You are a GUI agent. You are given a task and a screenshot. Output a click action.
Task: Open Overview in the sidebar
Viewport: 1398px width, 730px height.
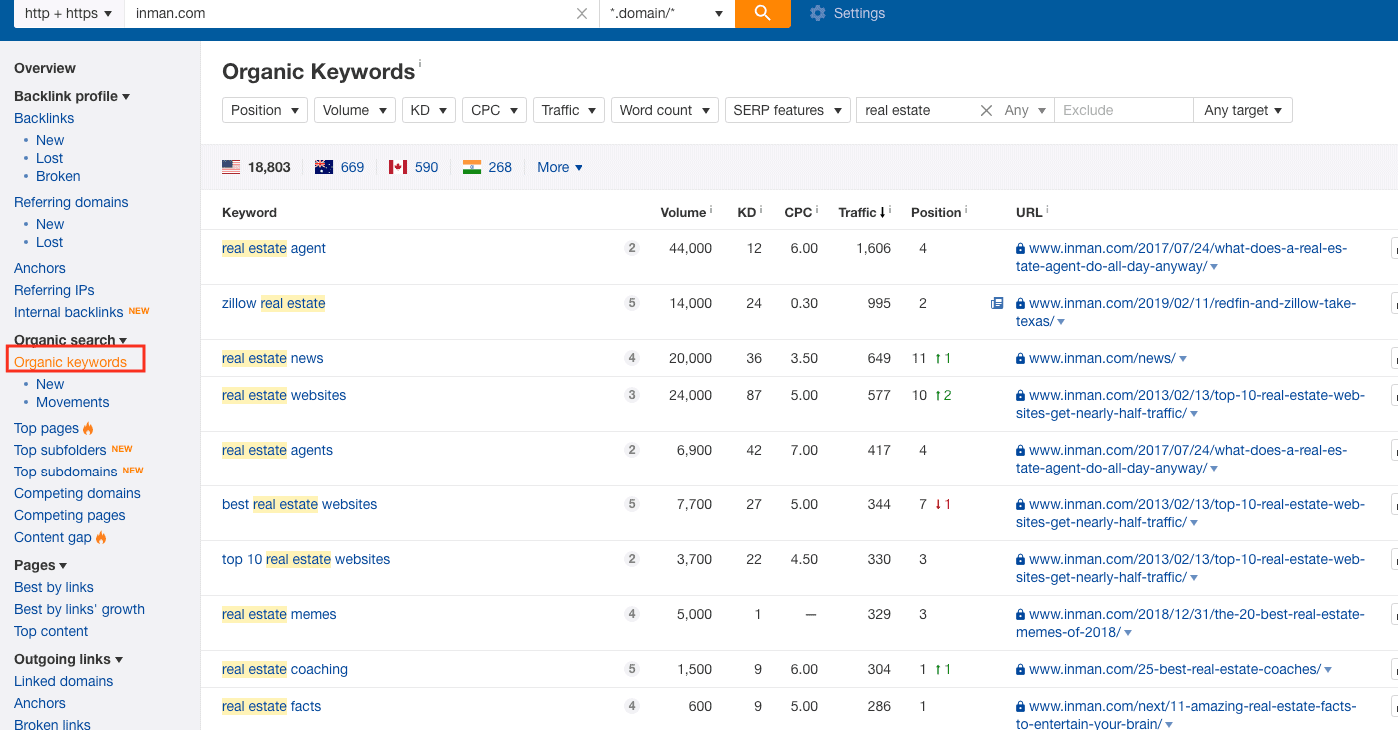pyautogui.click(x=45, y=68)
